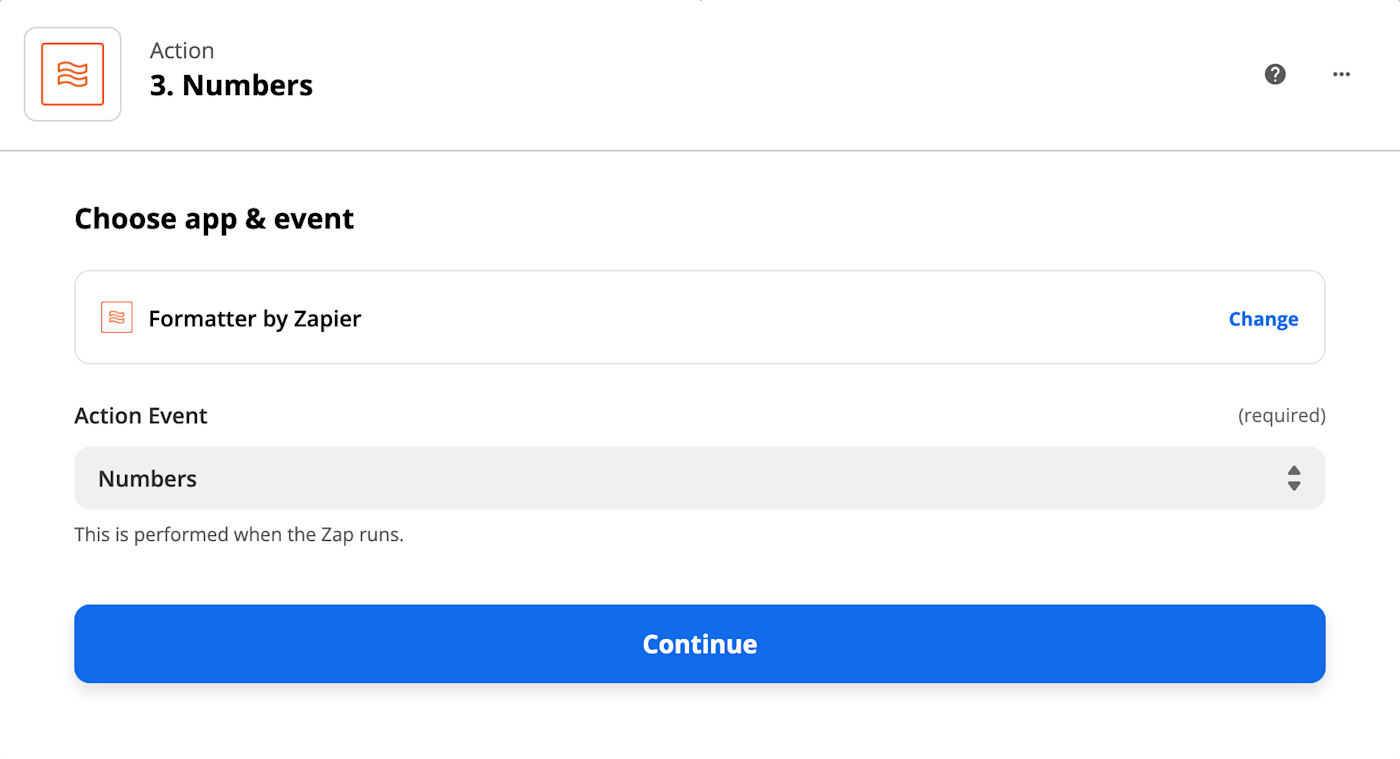1400x759 pixels.
Task: Open the Action Event dropdown showing Numbers
Action: coord(699,478)
